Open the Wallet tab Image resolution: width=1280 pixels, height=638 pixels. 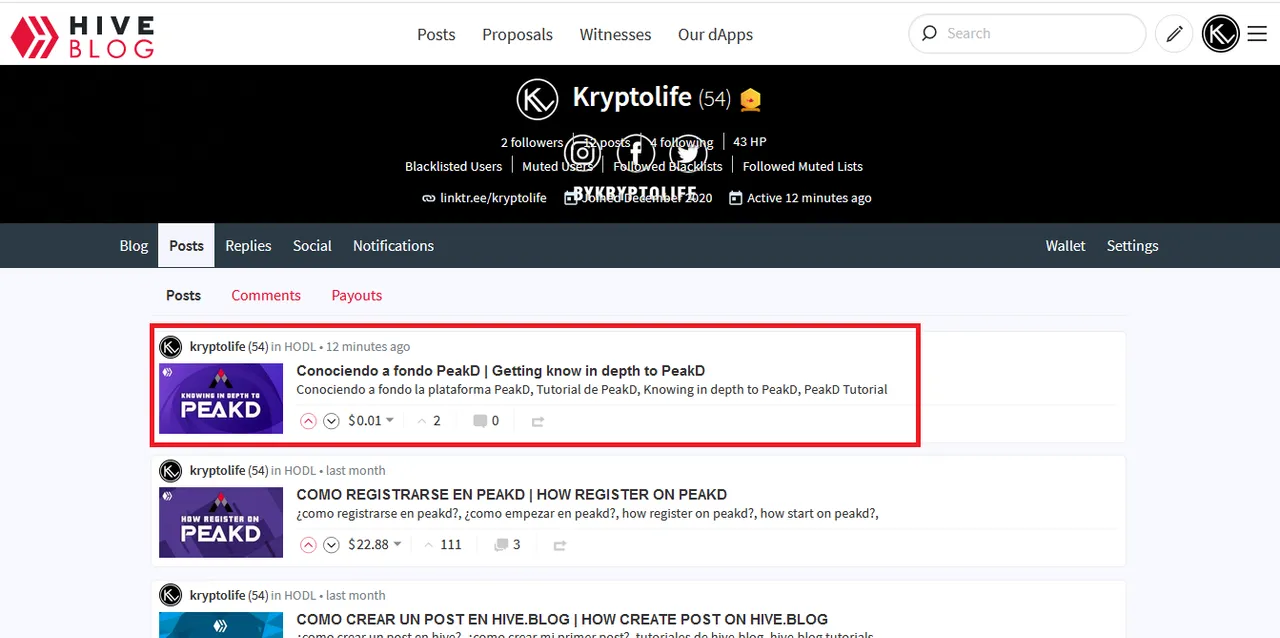tap(1065, 246)
